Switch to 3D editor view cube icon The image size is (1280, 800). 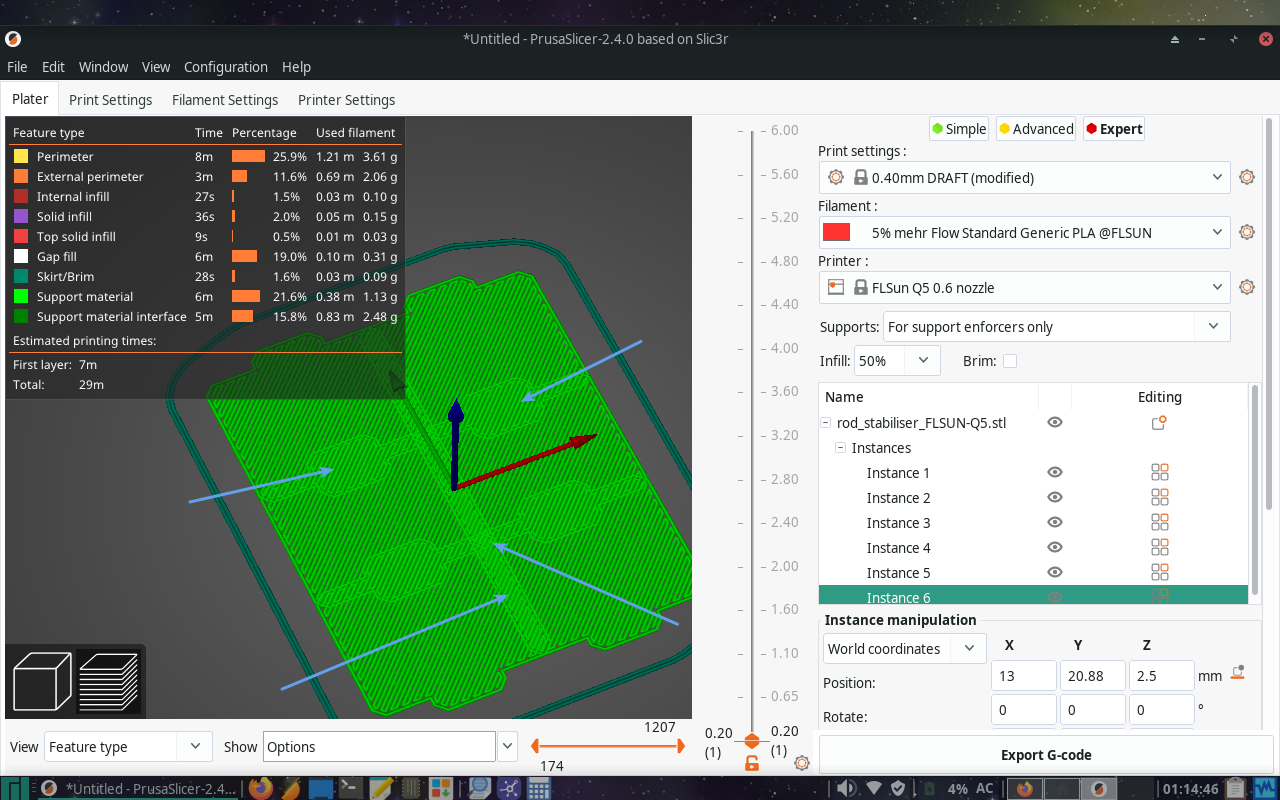(41, 681)
